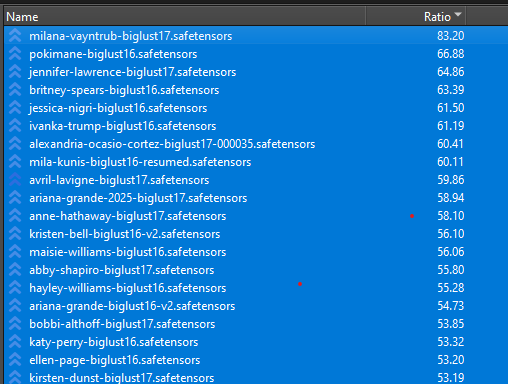
Task: Select the ariana-grande-2025-biglust17.safetensors row
Action: tap(256, 198)
